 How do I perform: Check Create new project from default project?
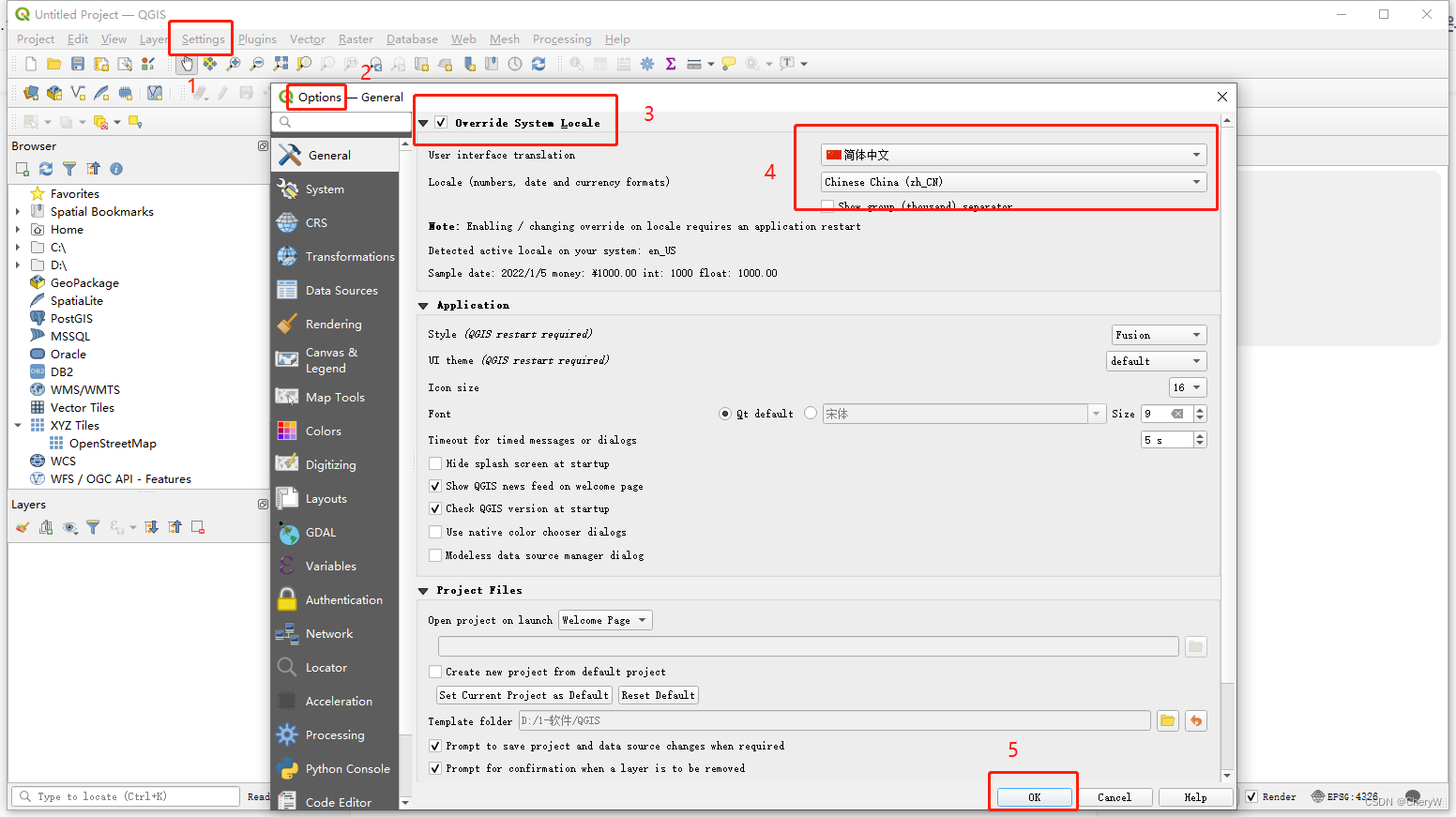click(x=435, y=672)
